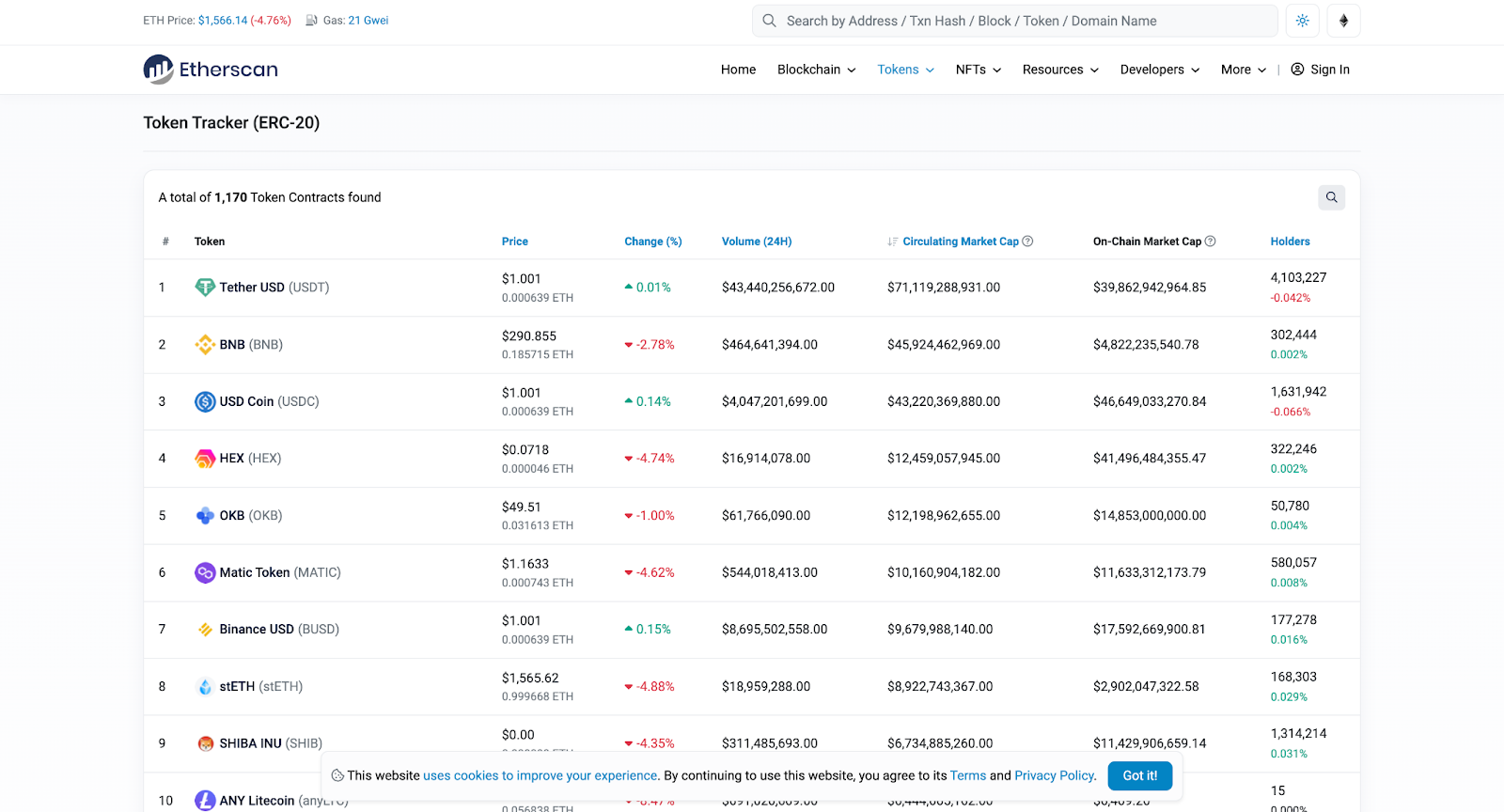The image size is (1504, 812).
Task: Expand the Tokens dropdown menu
Action: 905,70
